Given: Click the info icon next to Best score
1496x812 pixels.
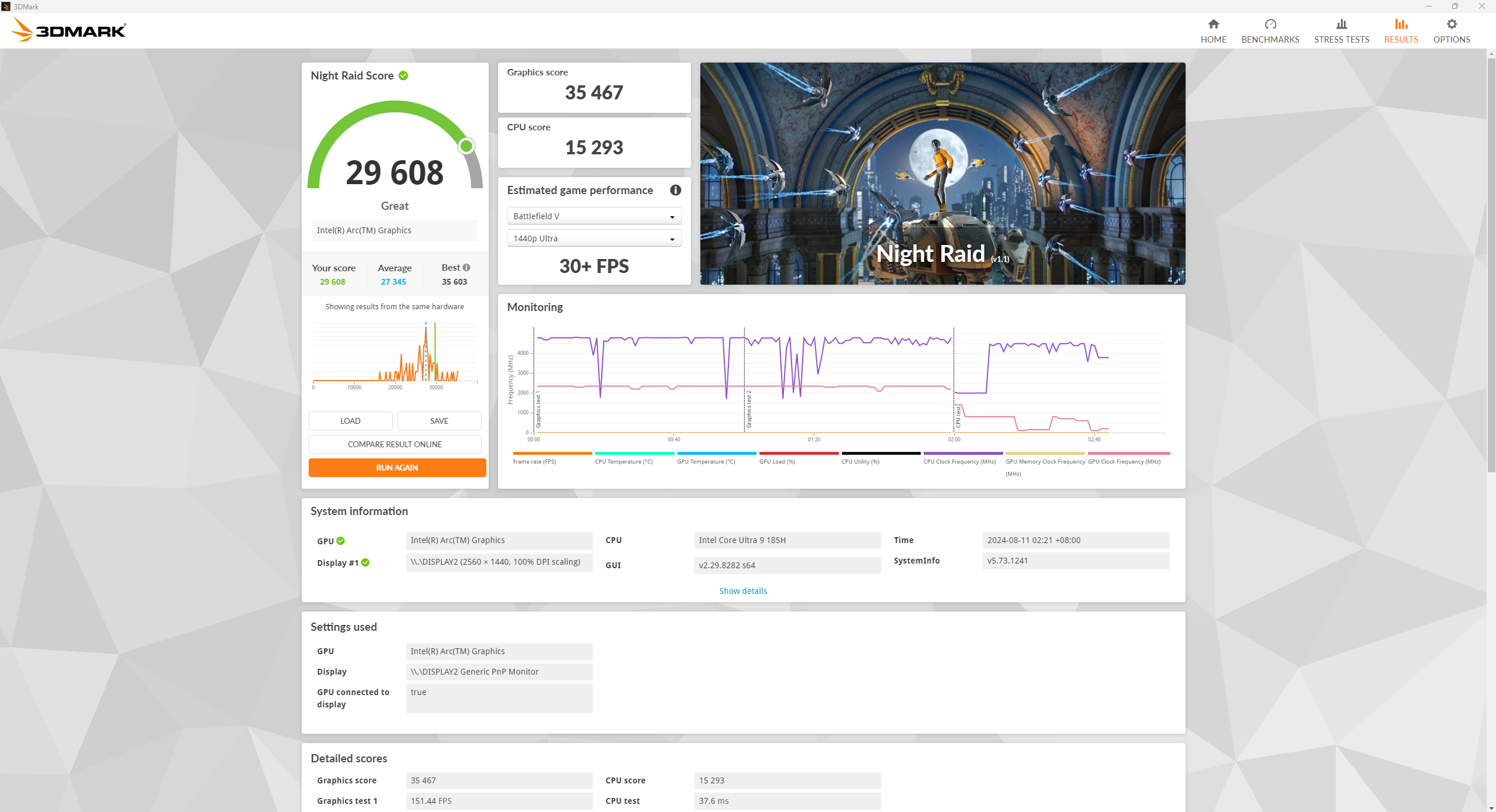Looking at the screenshot, I should (466, 267).
